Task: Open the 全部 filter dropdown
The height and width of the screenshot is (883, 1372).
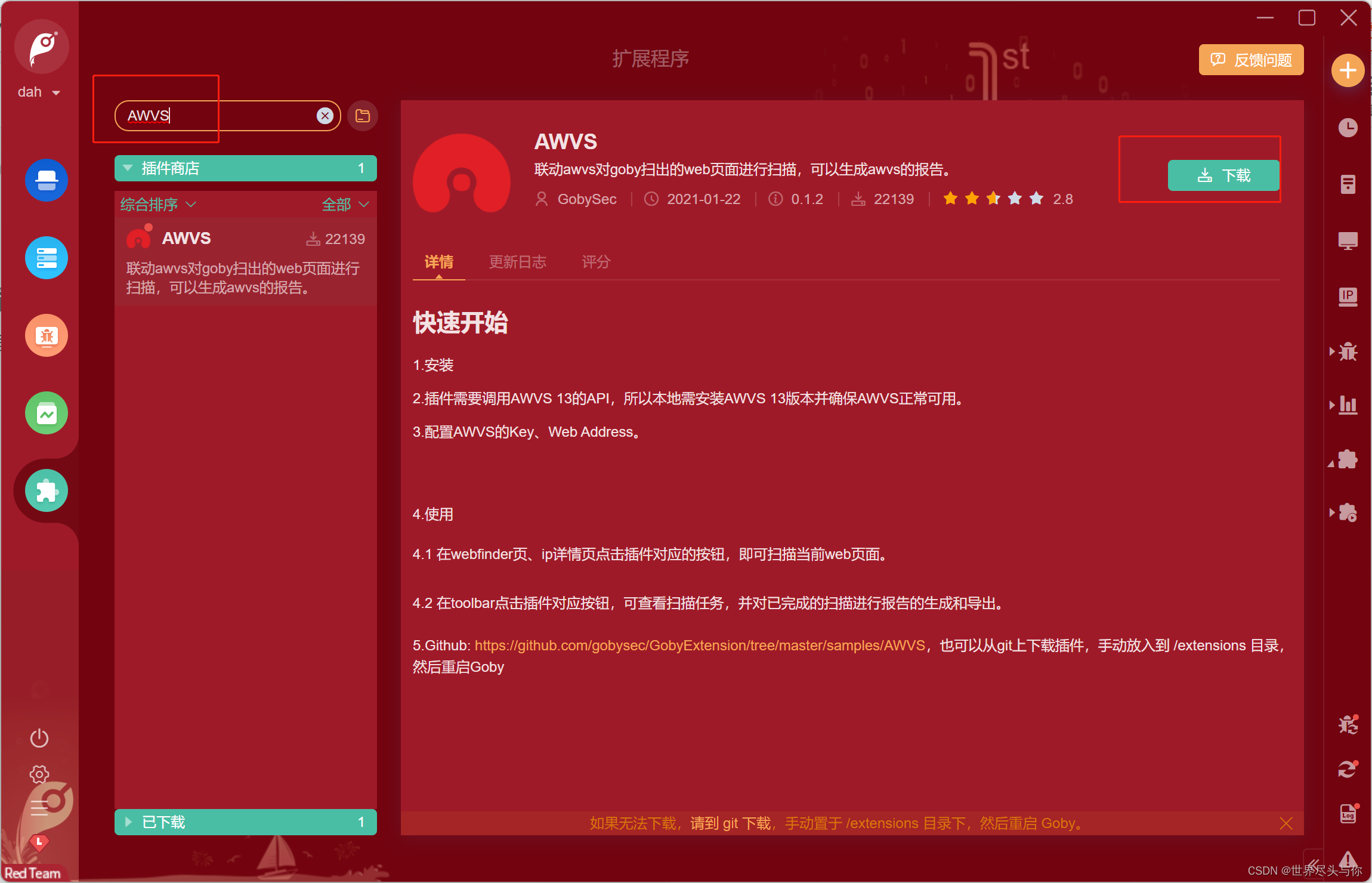Action: click(344, 204)
